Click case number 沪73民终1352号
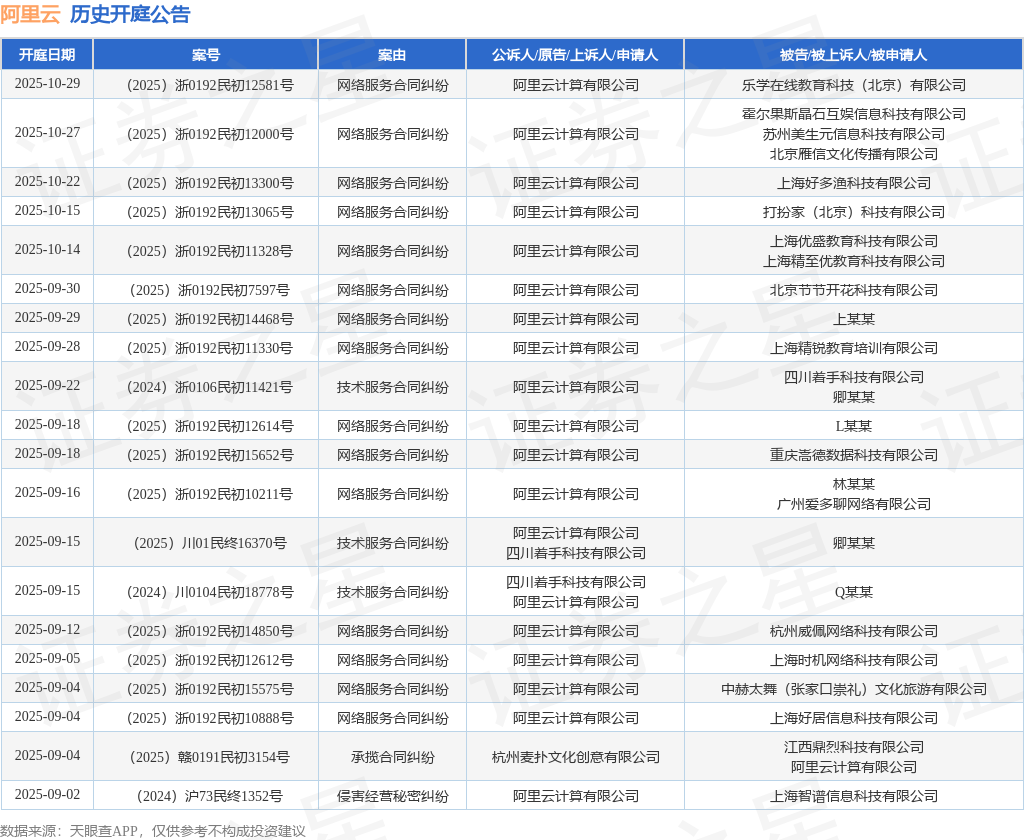This screenshot has height=840, width=1024. 210,796
